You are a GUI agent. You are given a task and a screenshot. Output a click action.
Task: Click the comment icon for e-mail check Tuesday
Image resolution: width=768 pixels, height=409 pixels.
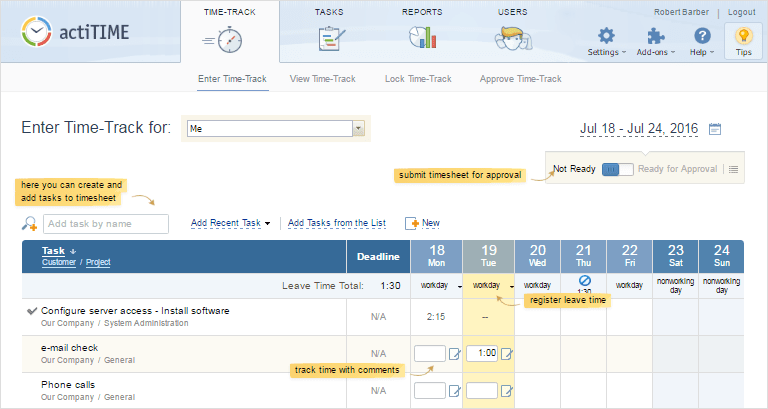point(506,353)
